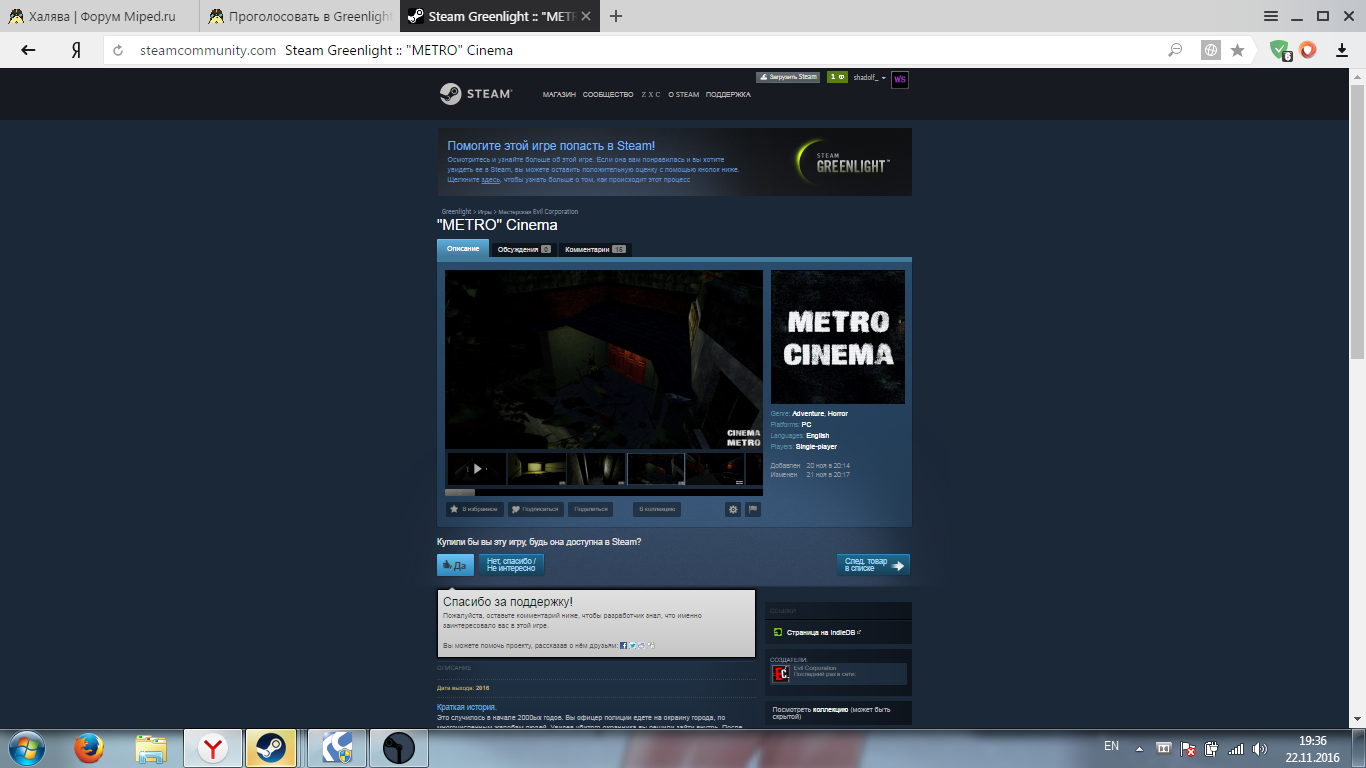Go back with the browser back arrow
This screenshot has width=1366, height=768.
tap(28, 50)
